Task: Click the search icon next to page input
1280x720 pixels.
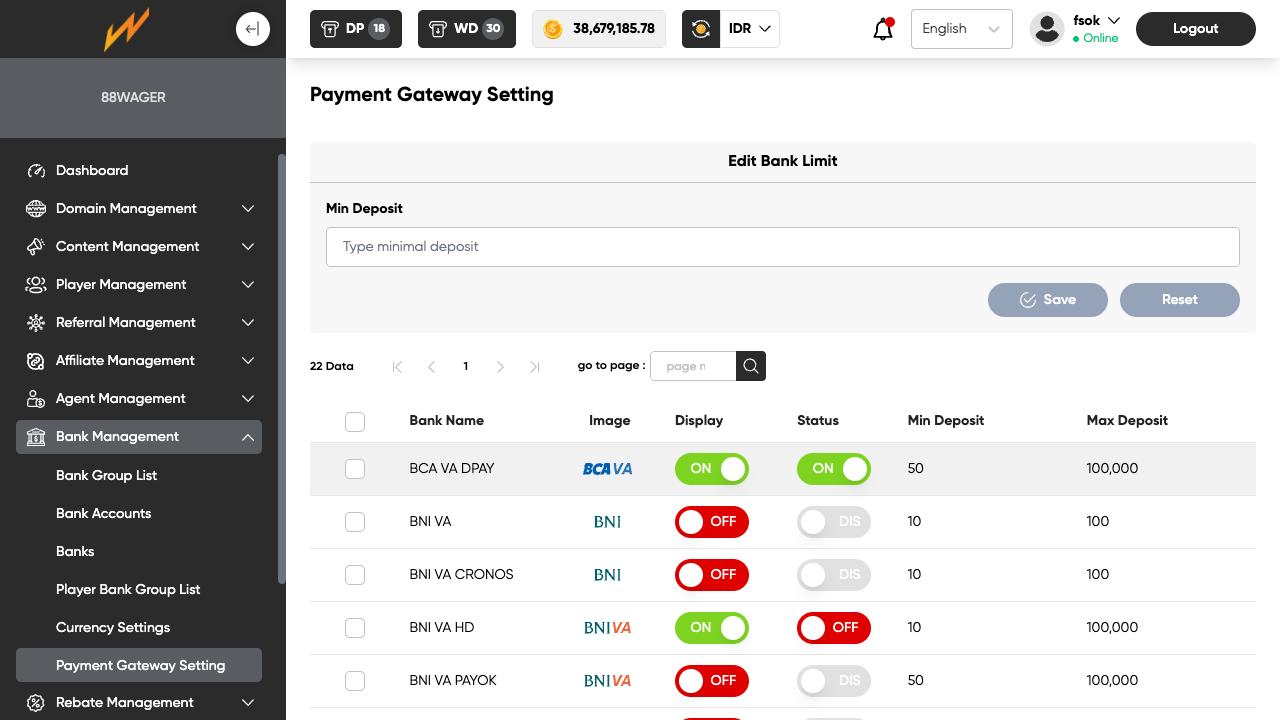Action: [x=751, y=366]
